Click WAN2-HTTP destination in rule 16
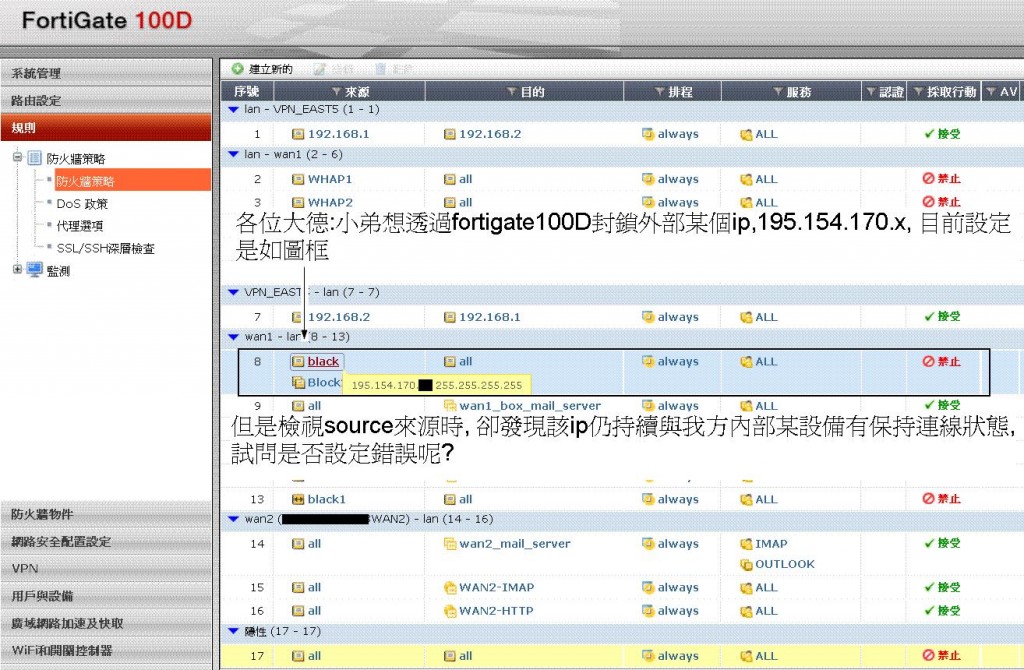Viewport: 1024px width, 670px height. click(x=496, y=611)
